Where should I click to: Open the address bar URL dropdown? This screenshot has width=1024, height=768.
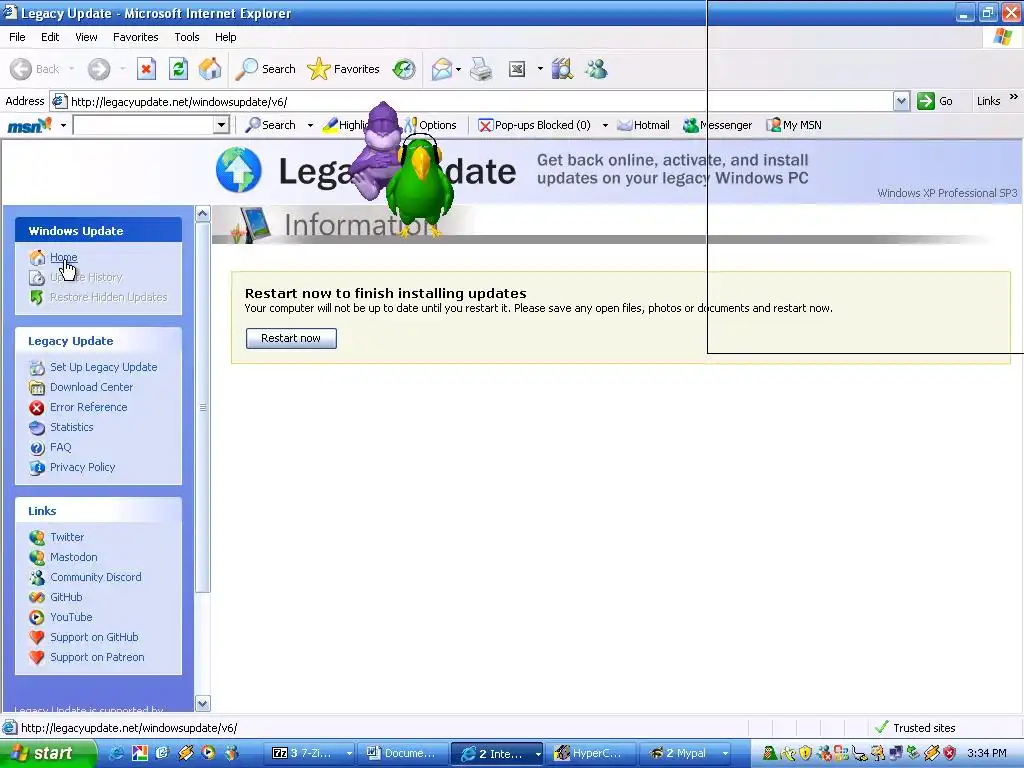click(x=901, y=101)
